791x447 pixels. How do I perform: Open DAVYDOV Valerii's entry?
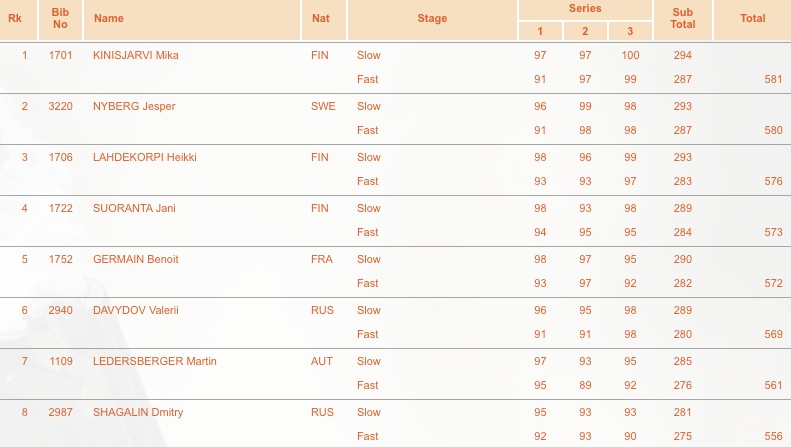[136, 310]
